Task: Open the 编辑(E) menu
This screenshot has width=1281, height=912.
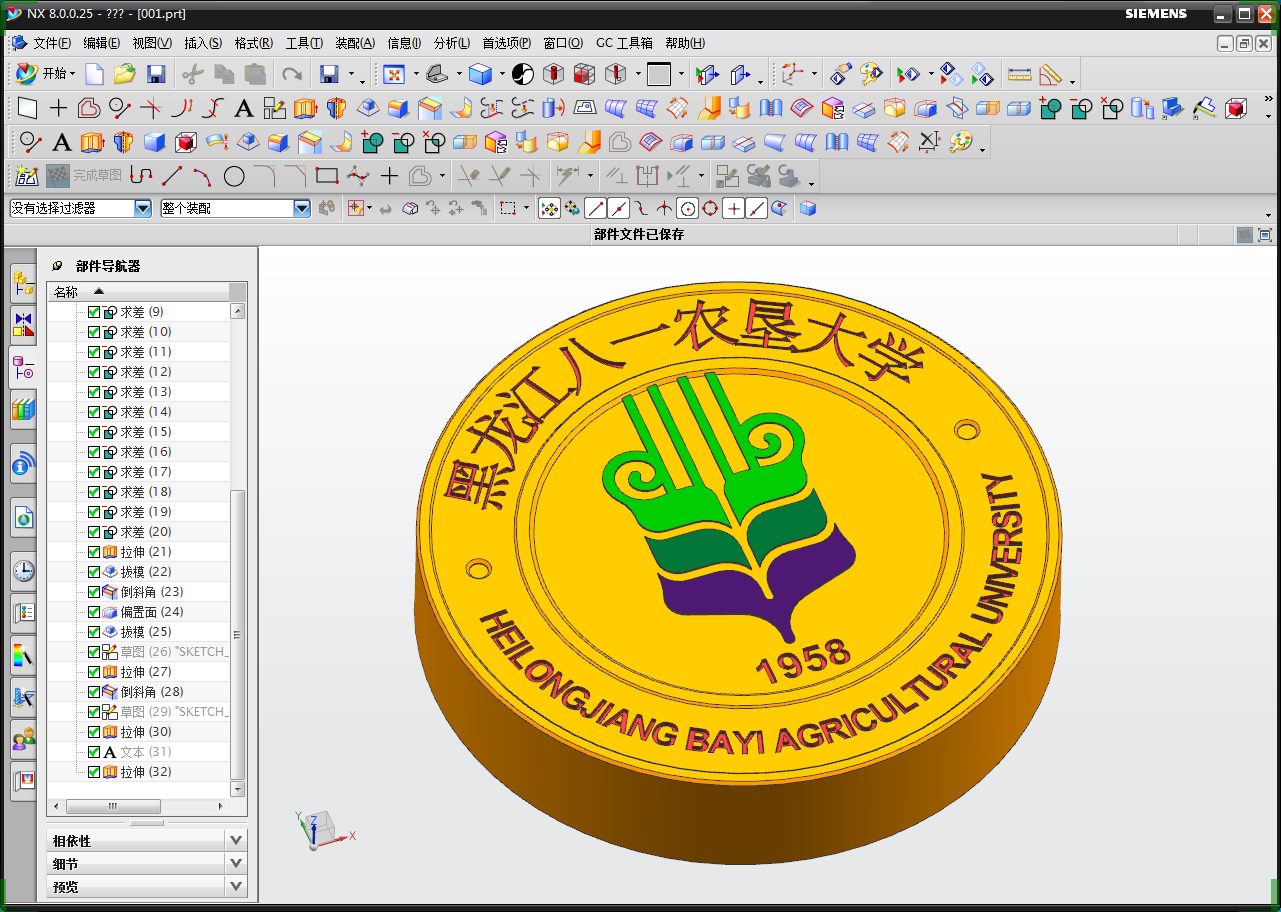Action: pyautogui.click(x=102, y=43)
